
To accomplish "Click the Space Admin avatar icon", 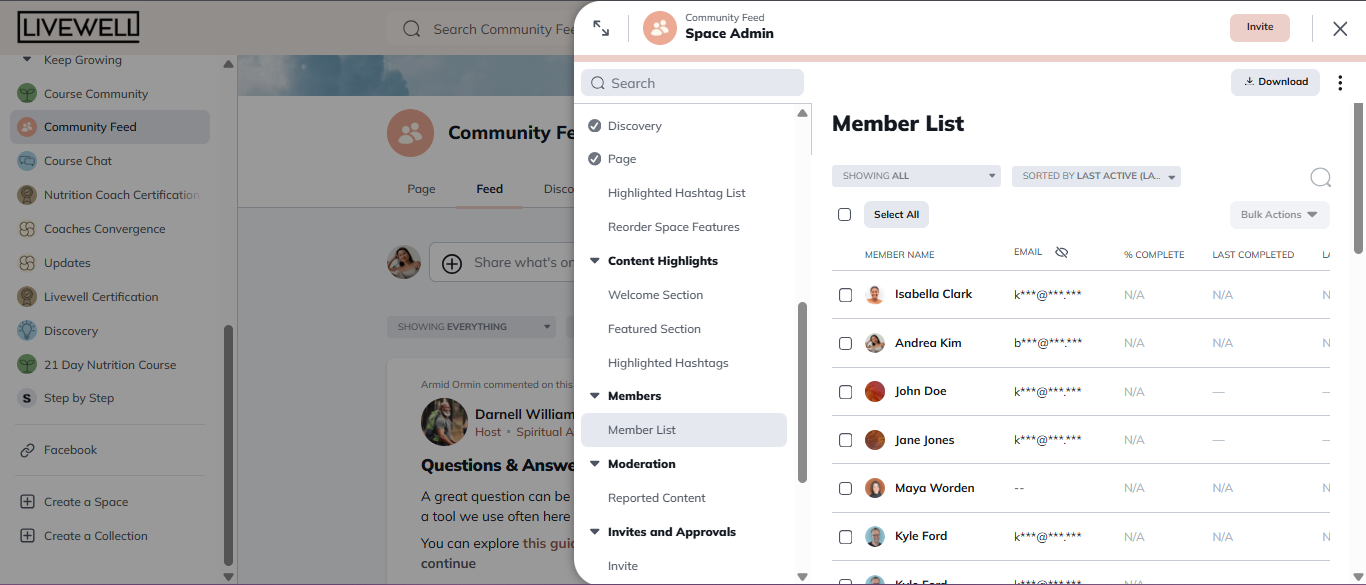I will [x=659, y=28].
